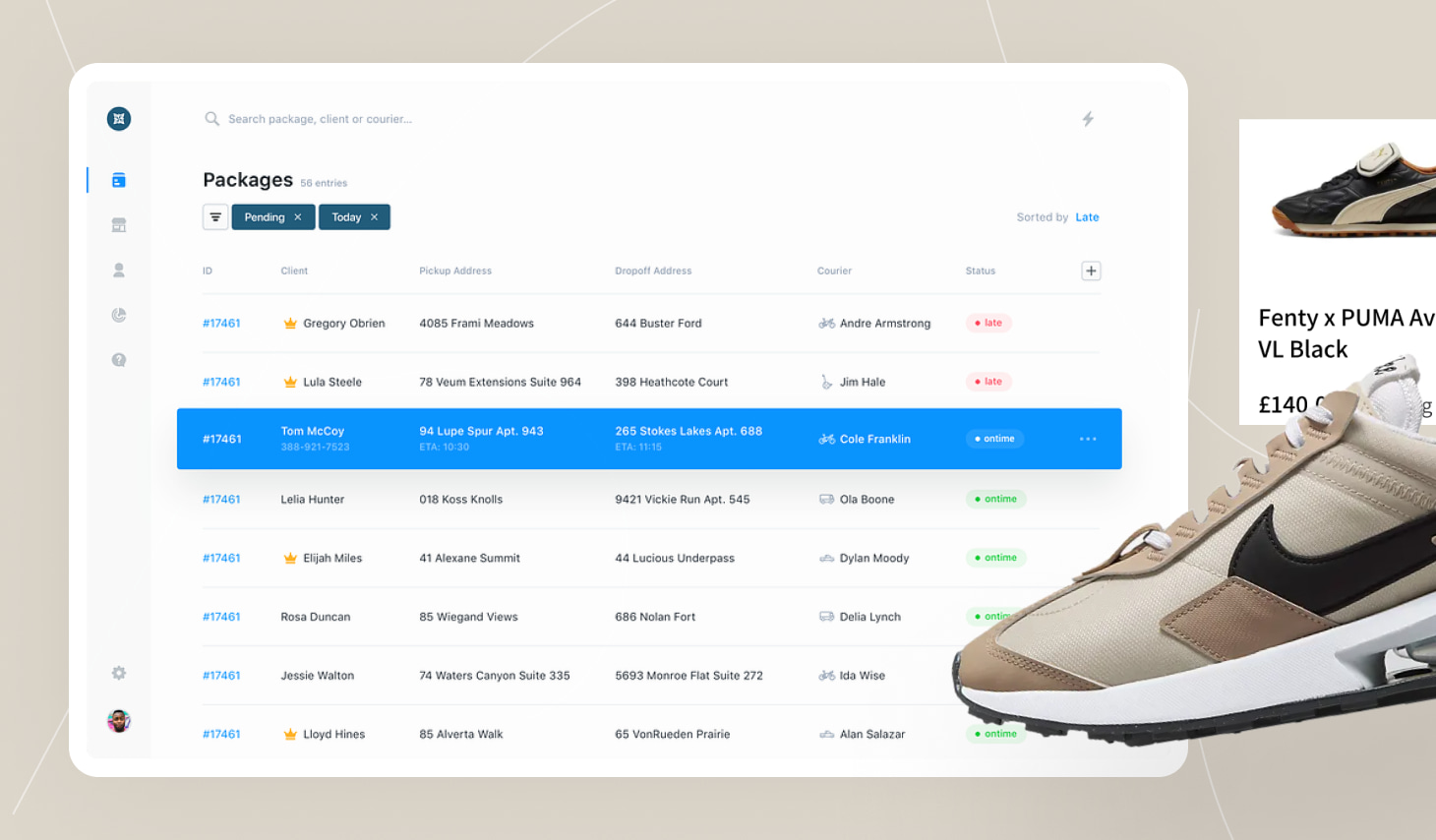
Task: Sort by the Dropoff Address column header
Action: click(653, 270)
